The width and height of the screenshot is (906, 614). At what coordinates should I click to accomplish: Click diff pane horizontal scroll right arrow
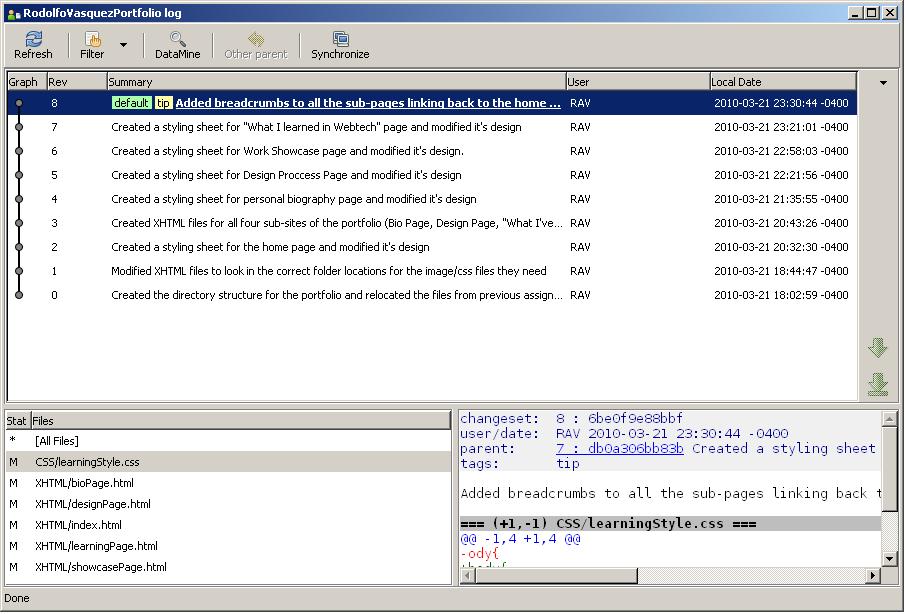pyautogui.click(x=873, y=575)
